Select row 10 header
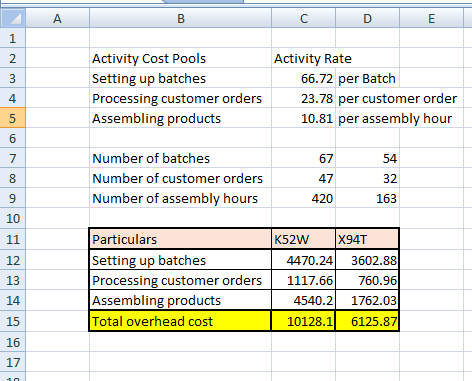This screenshot has width=472, height=381. pos(13,218)
